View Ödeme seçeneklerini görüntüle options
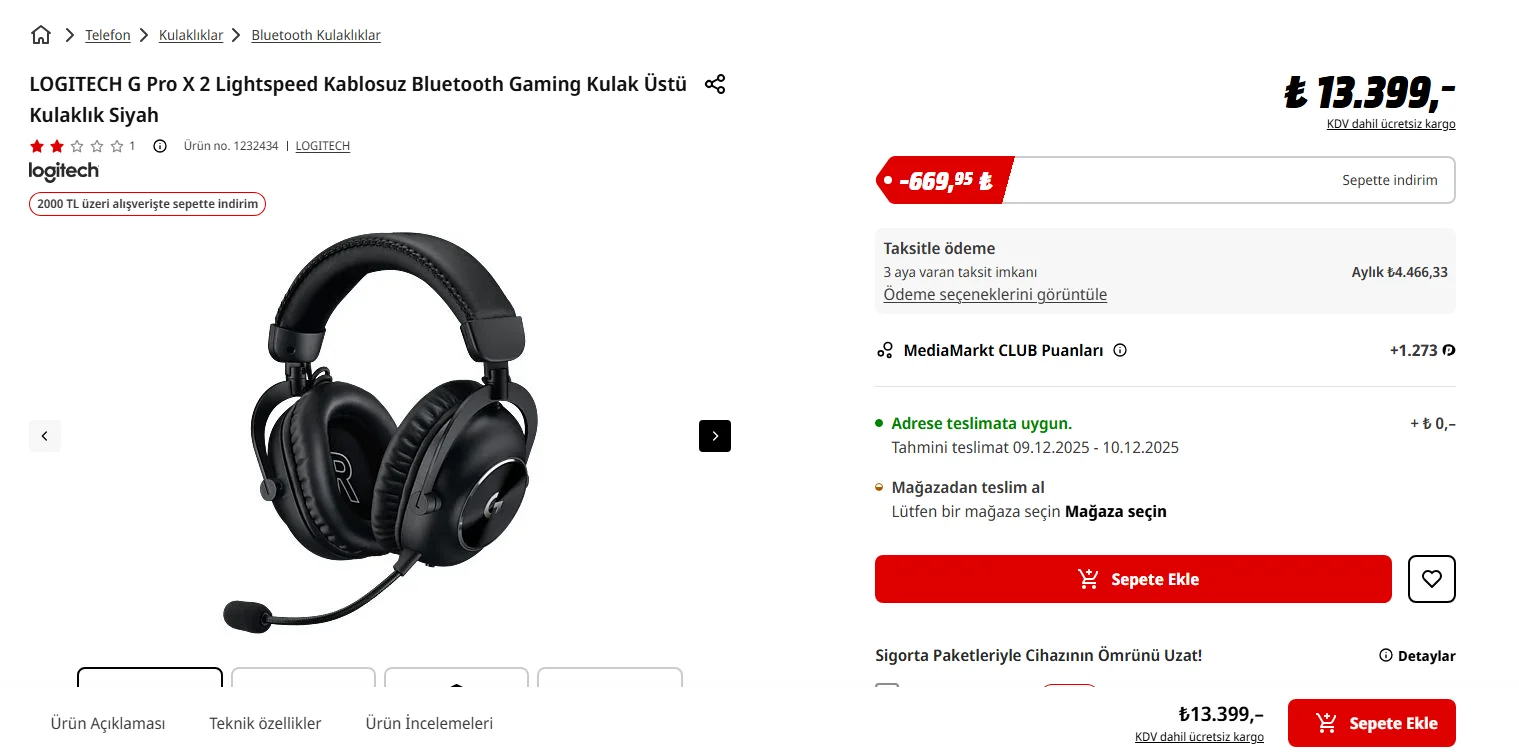 point(995,295)
